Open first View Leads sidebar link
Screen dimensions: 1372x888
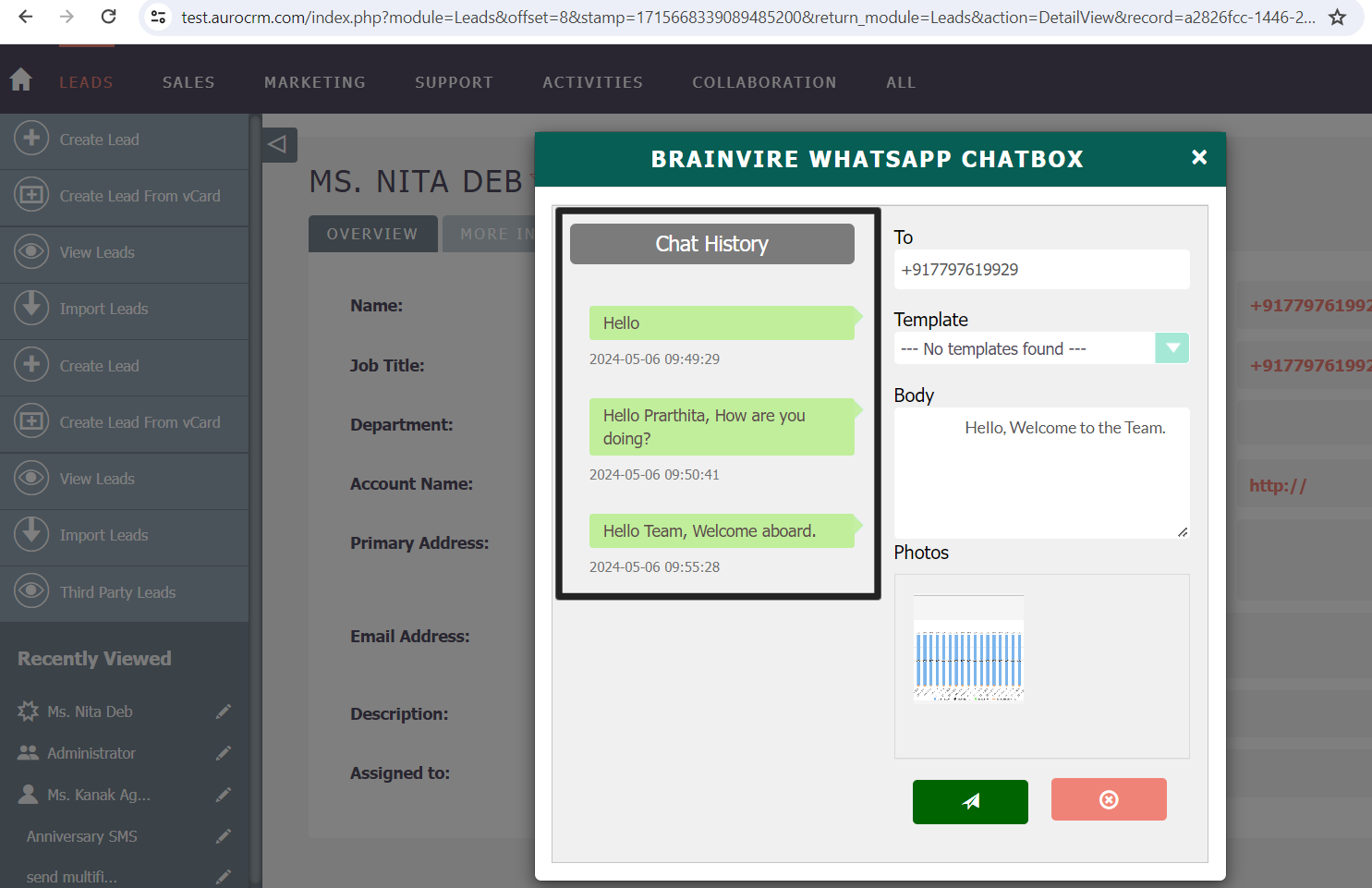point(97,252)
